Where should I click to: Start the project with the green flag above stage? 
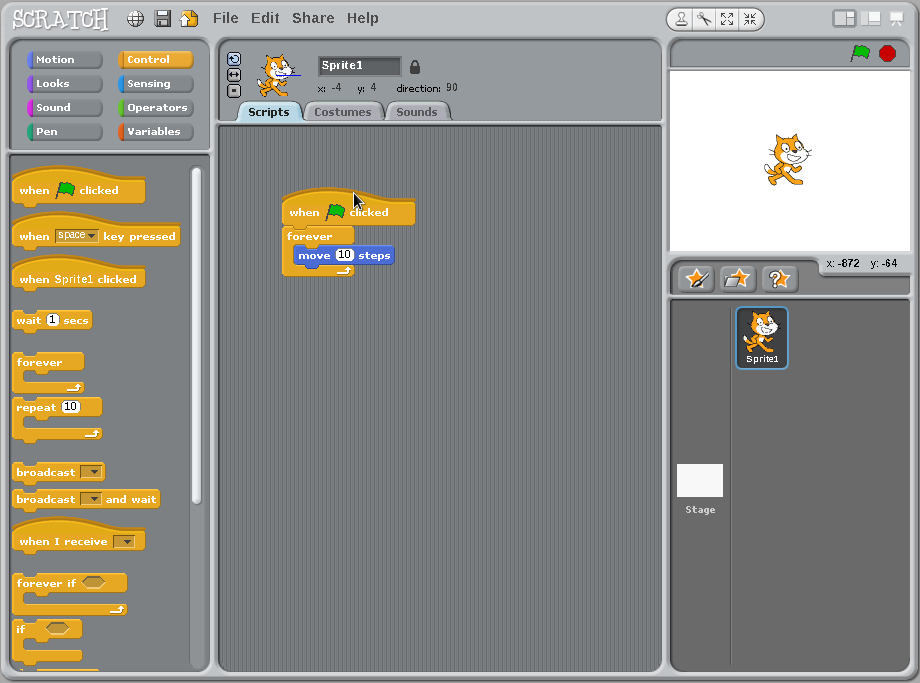point(860,53)
